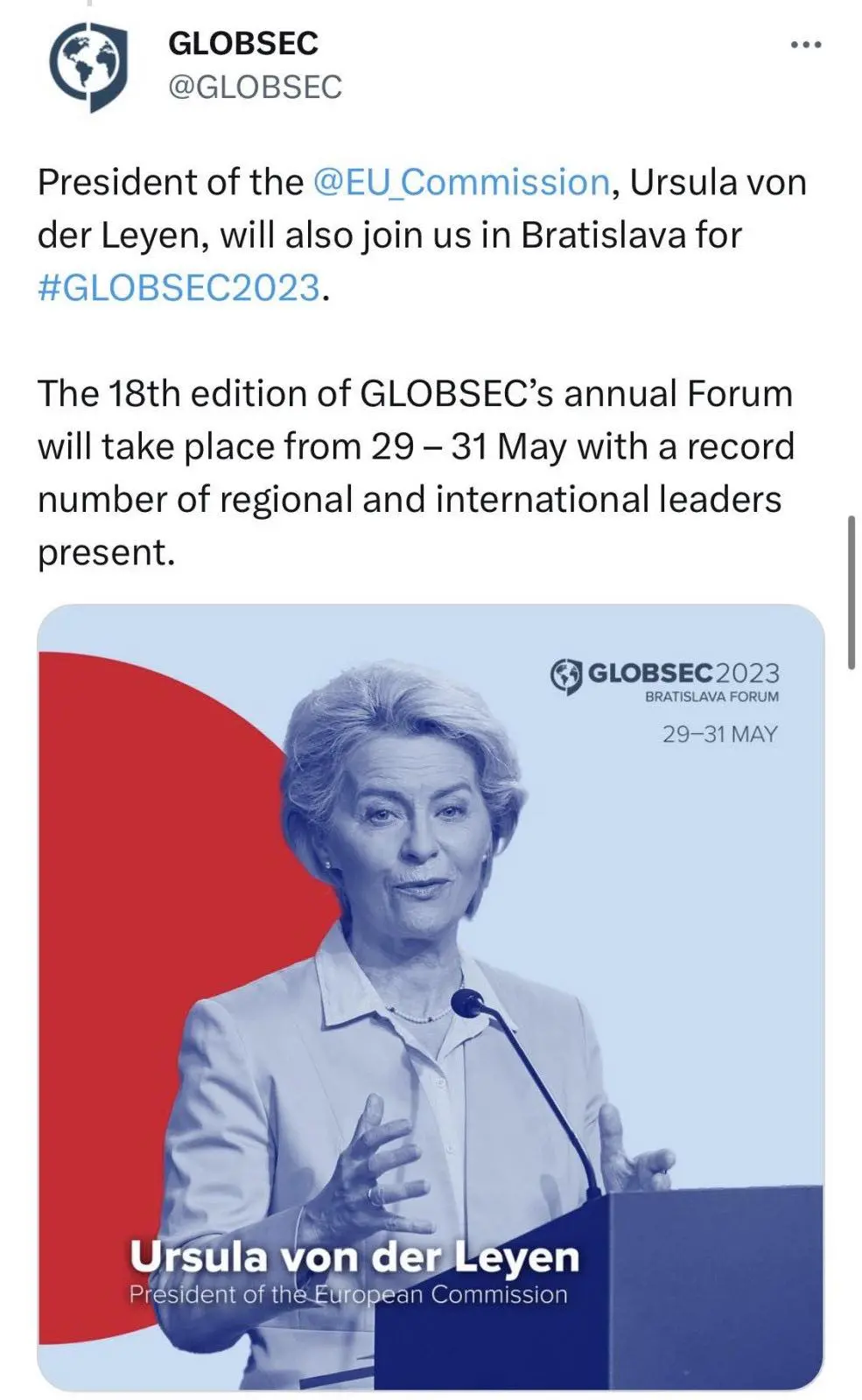Click the President of the European Commission subtitle
The width and height of the screenshot is (862, 1400).
348,1295
